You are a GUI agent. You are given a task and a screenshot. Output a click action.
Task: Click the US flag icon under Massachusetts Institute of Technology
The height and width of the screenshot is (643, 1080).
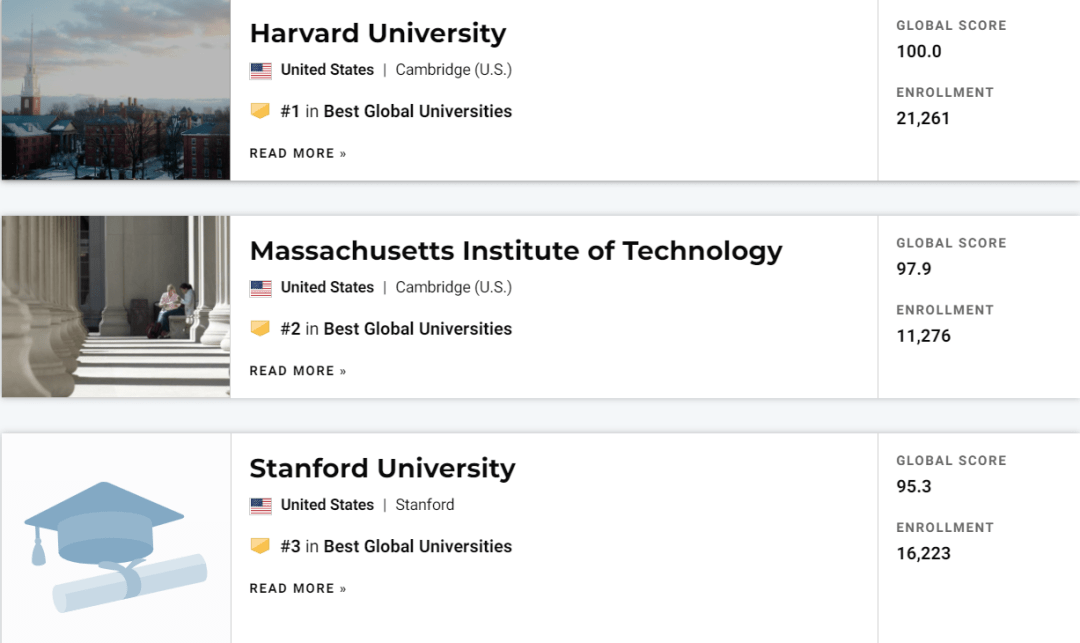click(260, 288)
